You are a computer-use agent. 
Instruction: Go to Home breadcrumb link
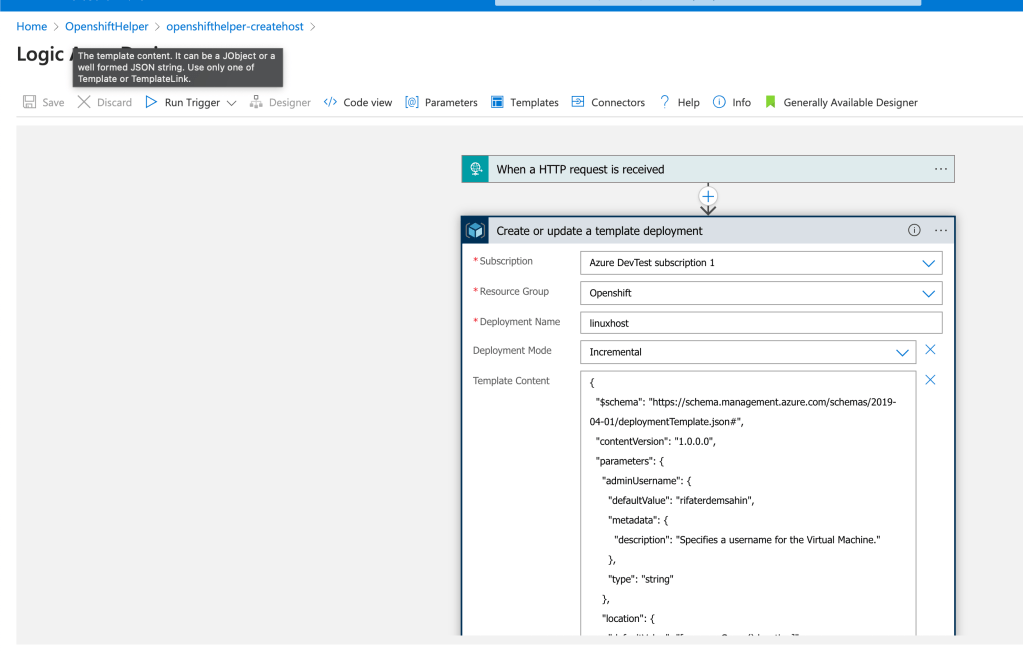click(x=31, y=27)
